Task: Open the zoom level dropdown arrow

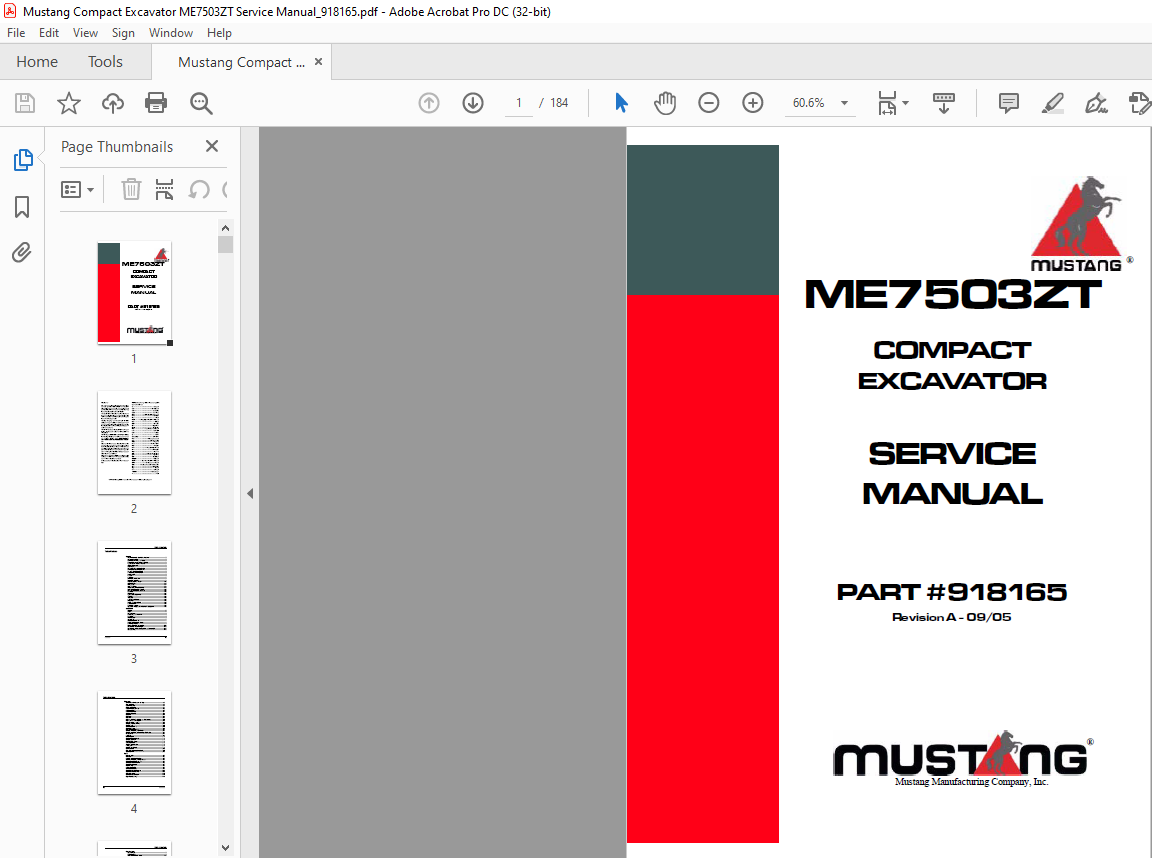Action: pos(844,103)
